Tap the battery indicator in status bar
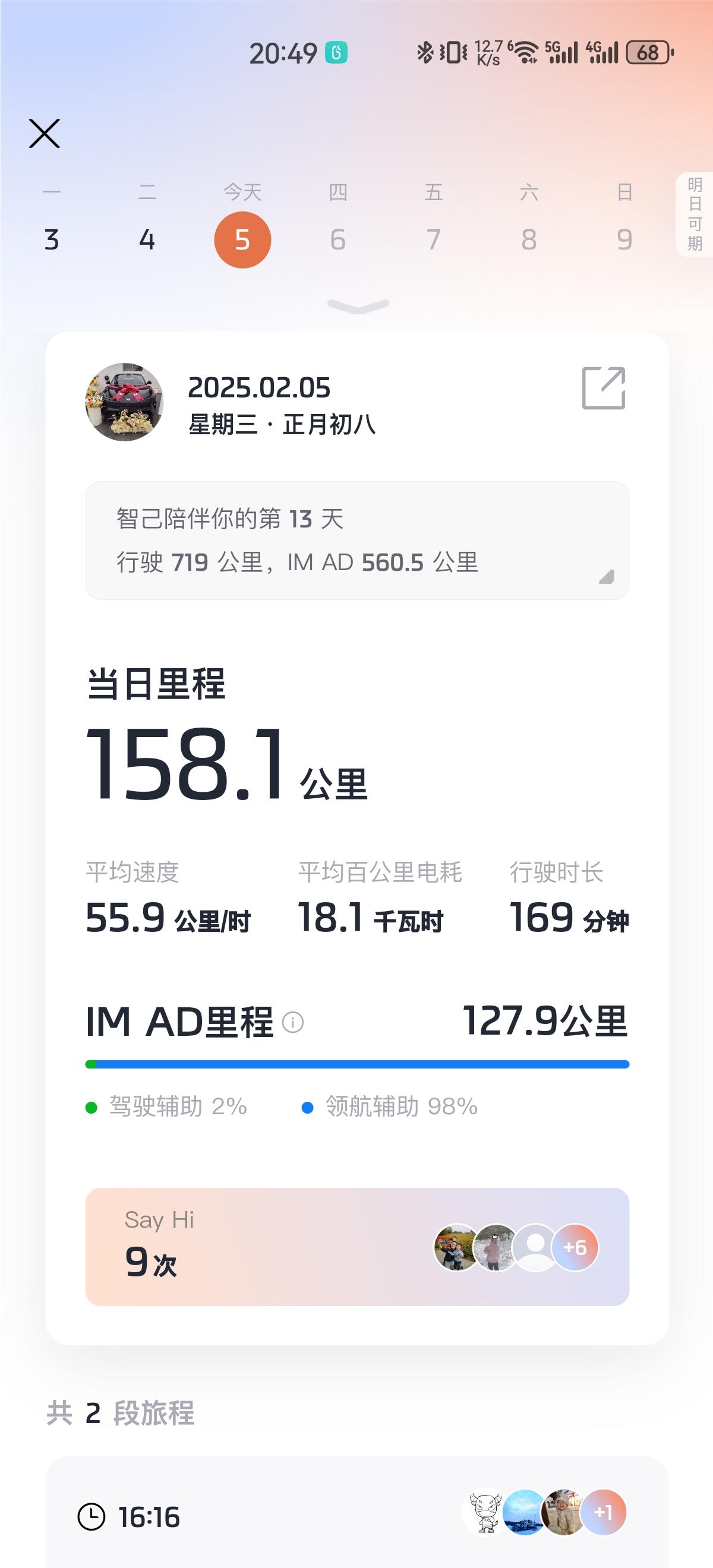Viewport: 713px width, 1568px height. pyautogui.click(x=649, y=53)
